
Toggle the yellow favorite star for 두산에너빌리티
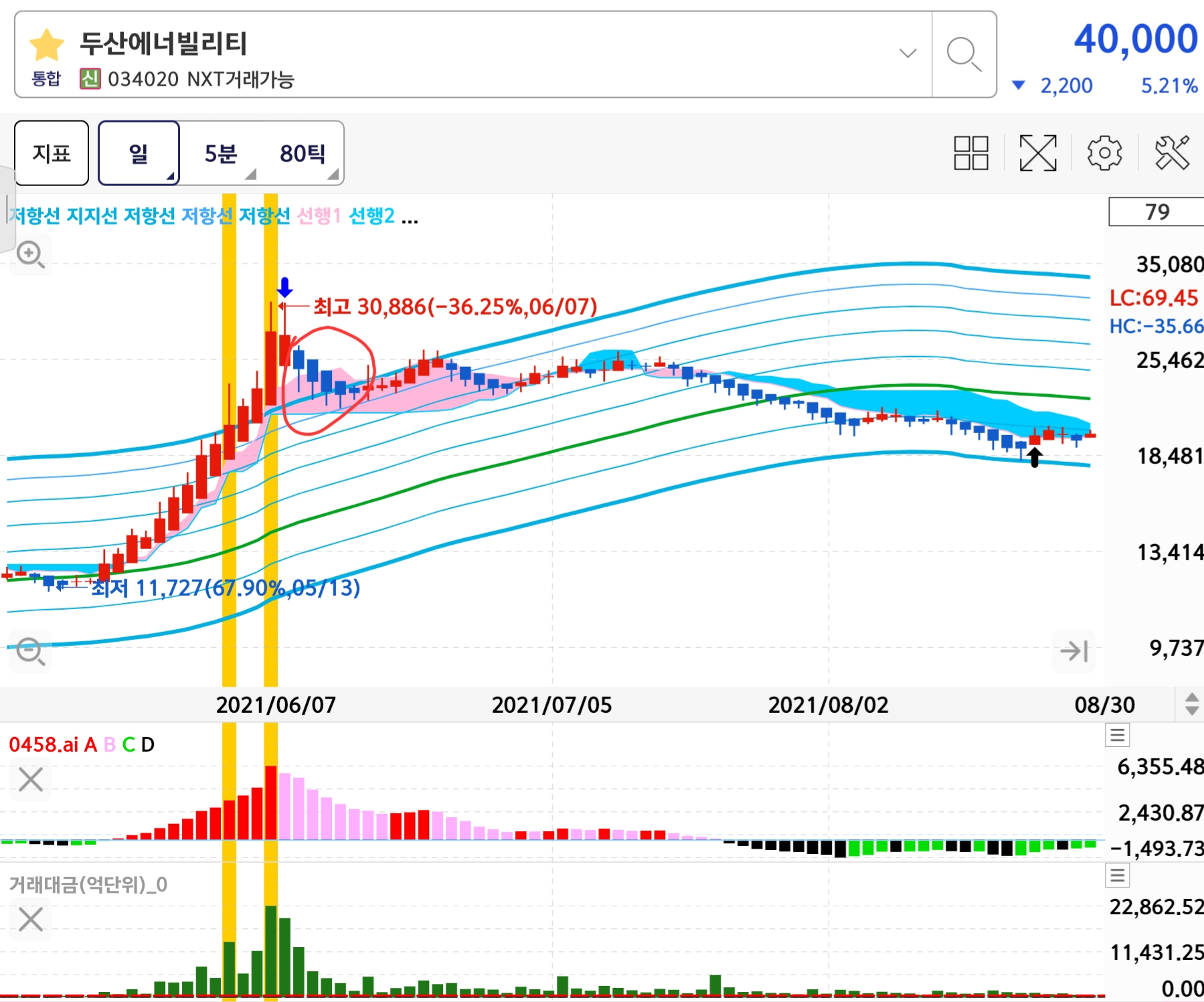[46, 46]
